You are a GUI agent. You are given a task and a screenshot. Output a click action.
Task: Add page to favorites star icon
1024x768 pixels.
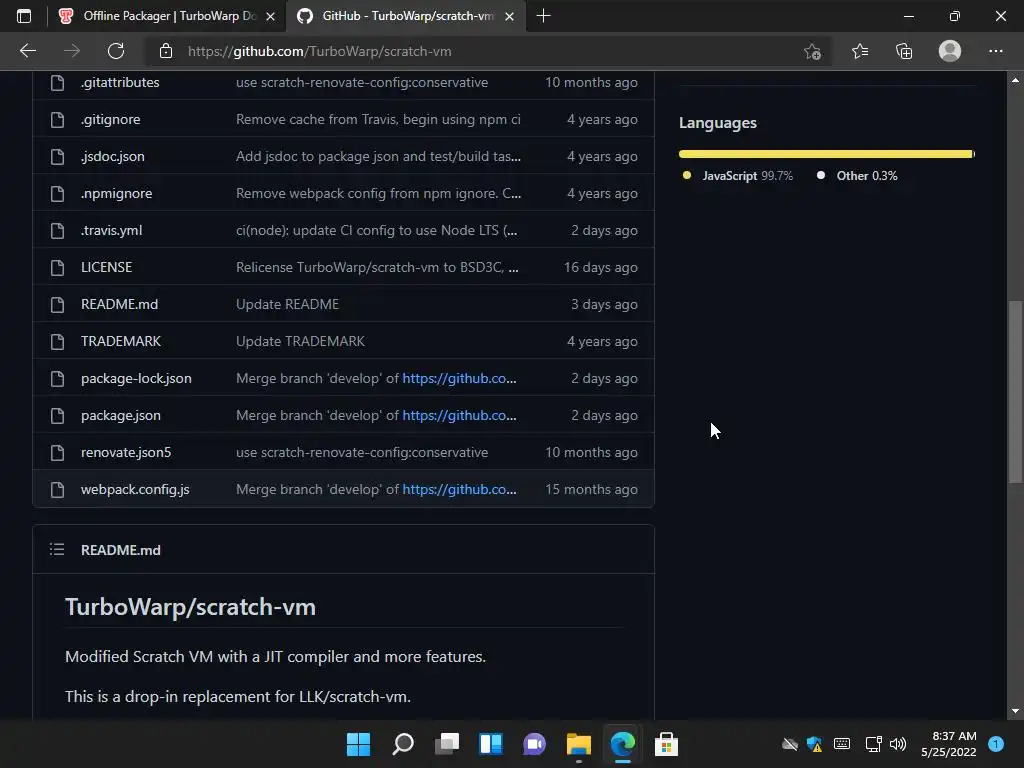(812, 51)
